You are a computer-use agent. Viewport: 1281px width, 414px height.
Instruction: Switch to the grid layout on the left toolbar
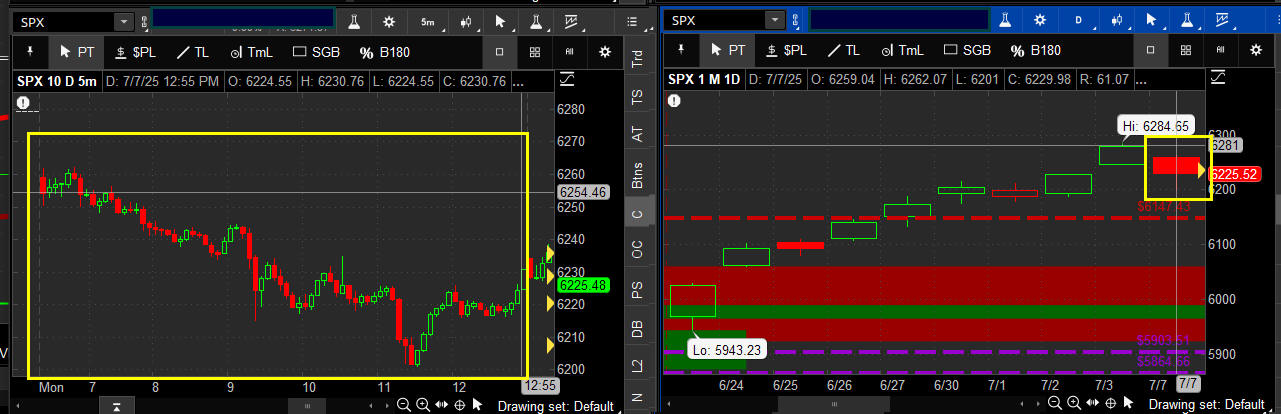tap(535, 51)
